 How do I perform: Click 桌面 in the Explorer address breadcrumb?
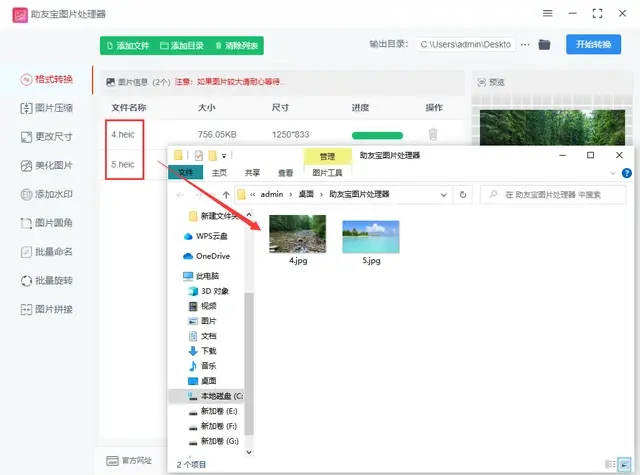(x=306, y=194)
